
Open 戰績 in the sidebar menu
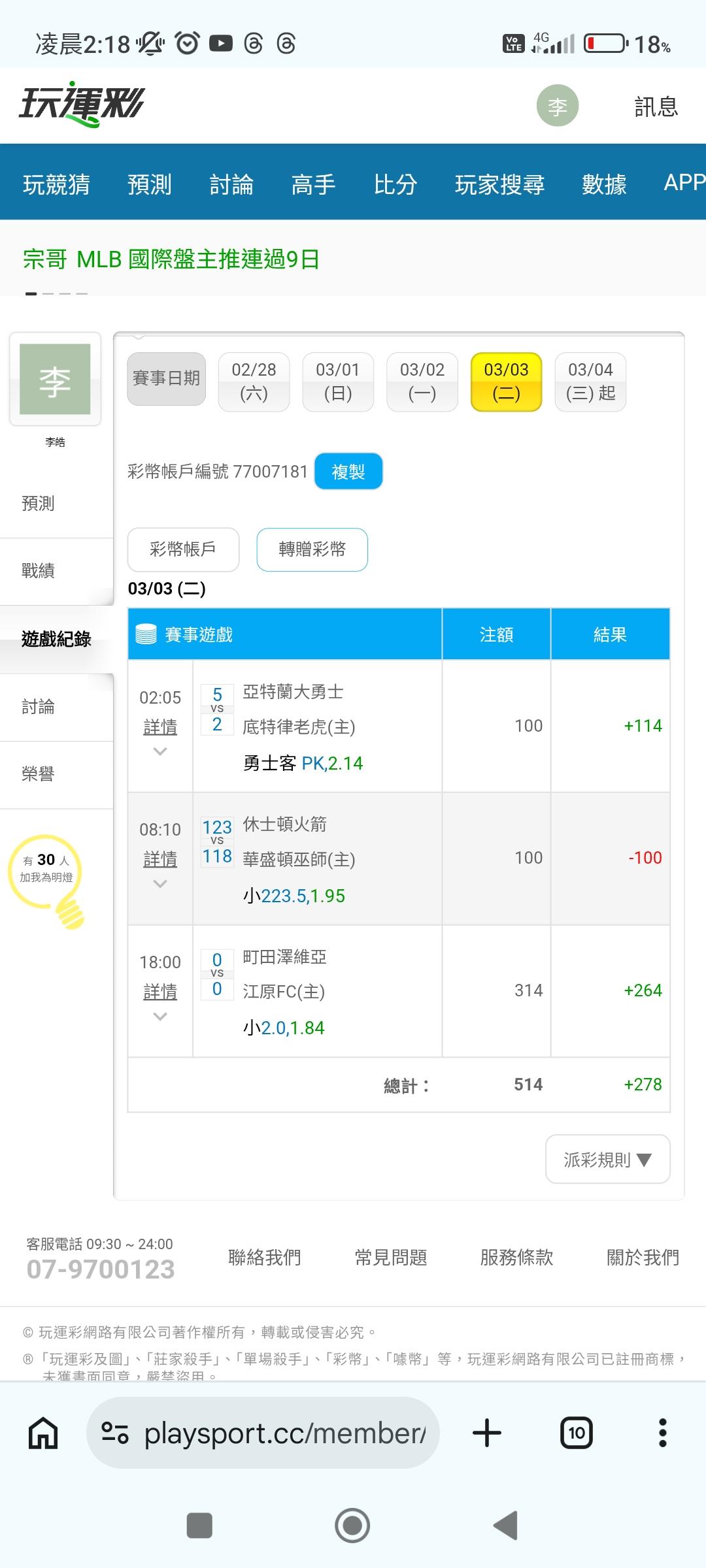point(38,571)
